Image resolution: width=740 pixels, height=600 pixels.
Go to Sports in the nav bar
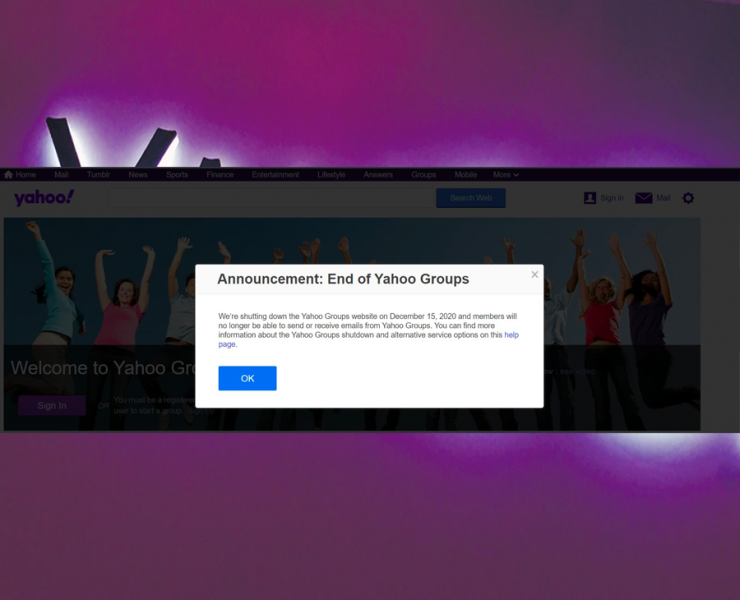click(x=177, y=175)
